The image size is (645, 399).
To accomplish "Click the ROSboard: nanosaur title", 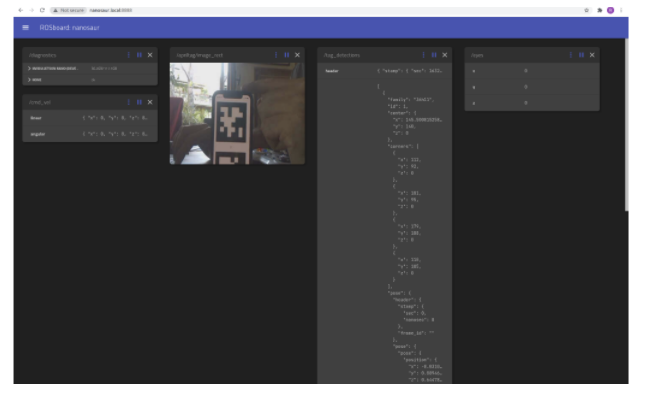I will 70,28.
